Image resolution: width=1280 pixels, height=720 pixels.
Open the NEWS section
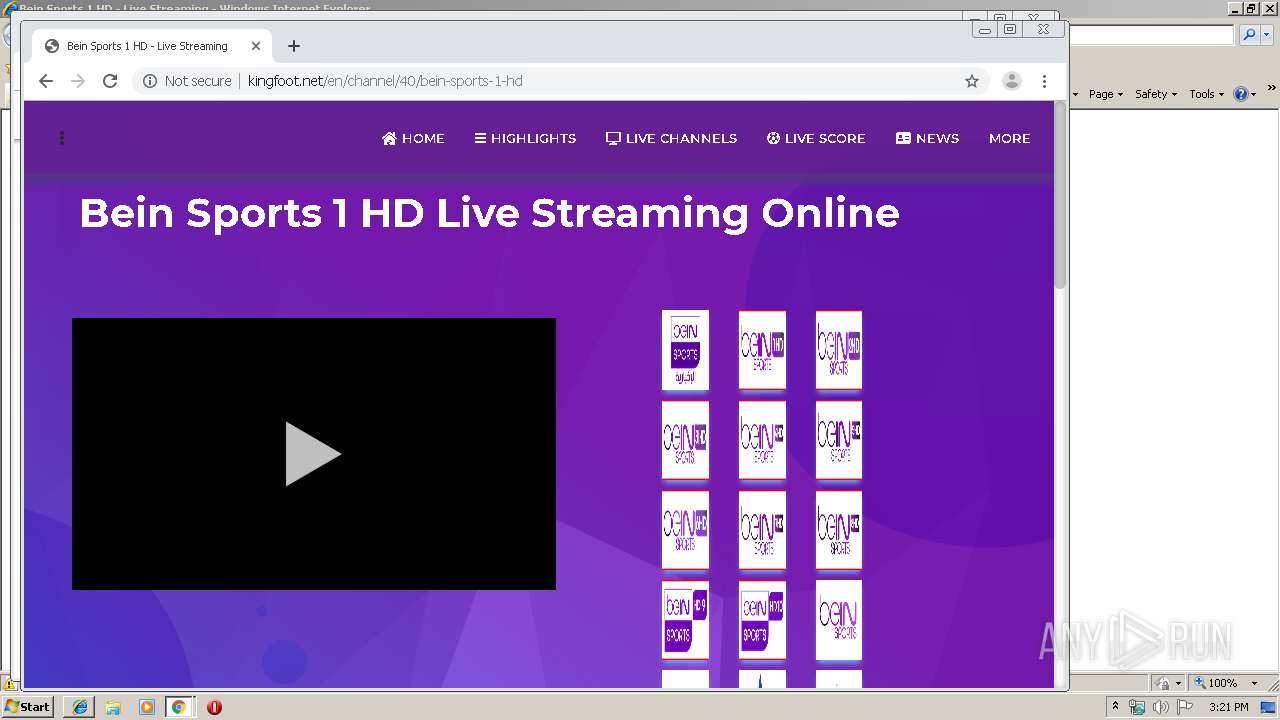927,138
